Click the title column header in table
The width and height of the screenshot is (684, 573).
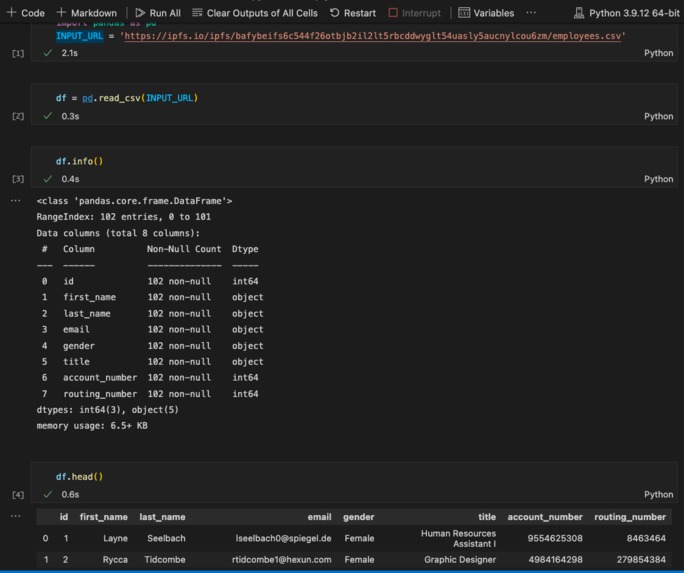(487, 517)
